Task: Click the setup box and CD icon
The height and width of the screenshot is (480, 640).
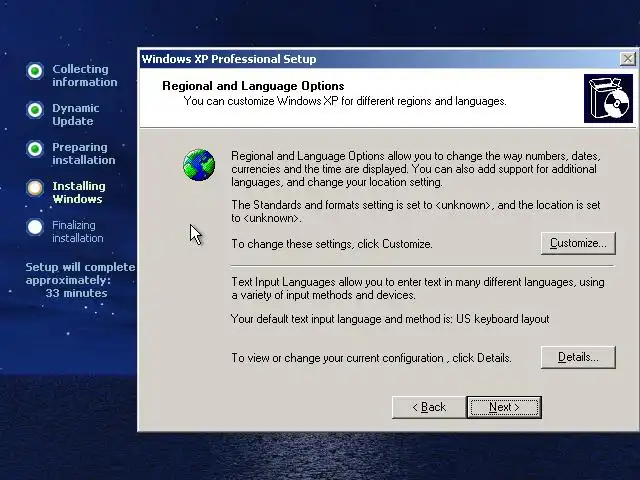Action: pyautogui.click(x=608, y=98)
